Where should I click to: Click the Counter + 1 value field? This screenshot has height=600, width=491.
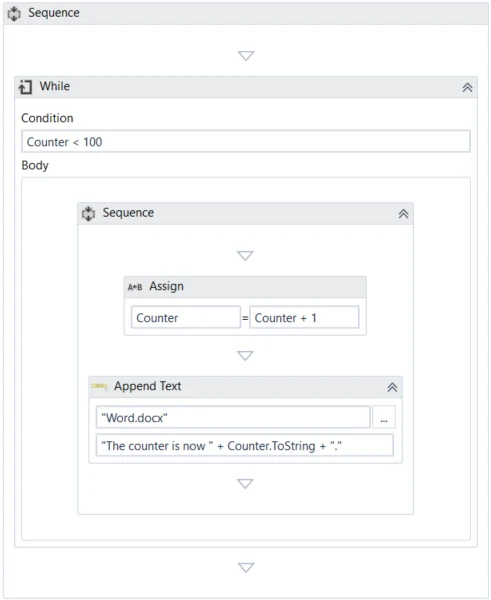point(304,317)
